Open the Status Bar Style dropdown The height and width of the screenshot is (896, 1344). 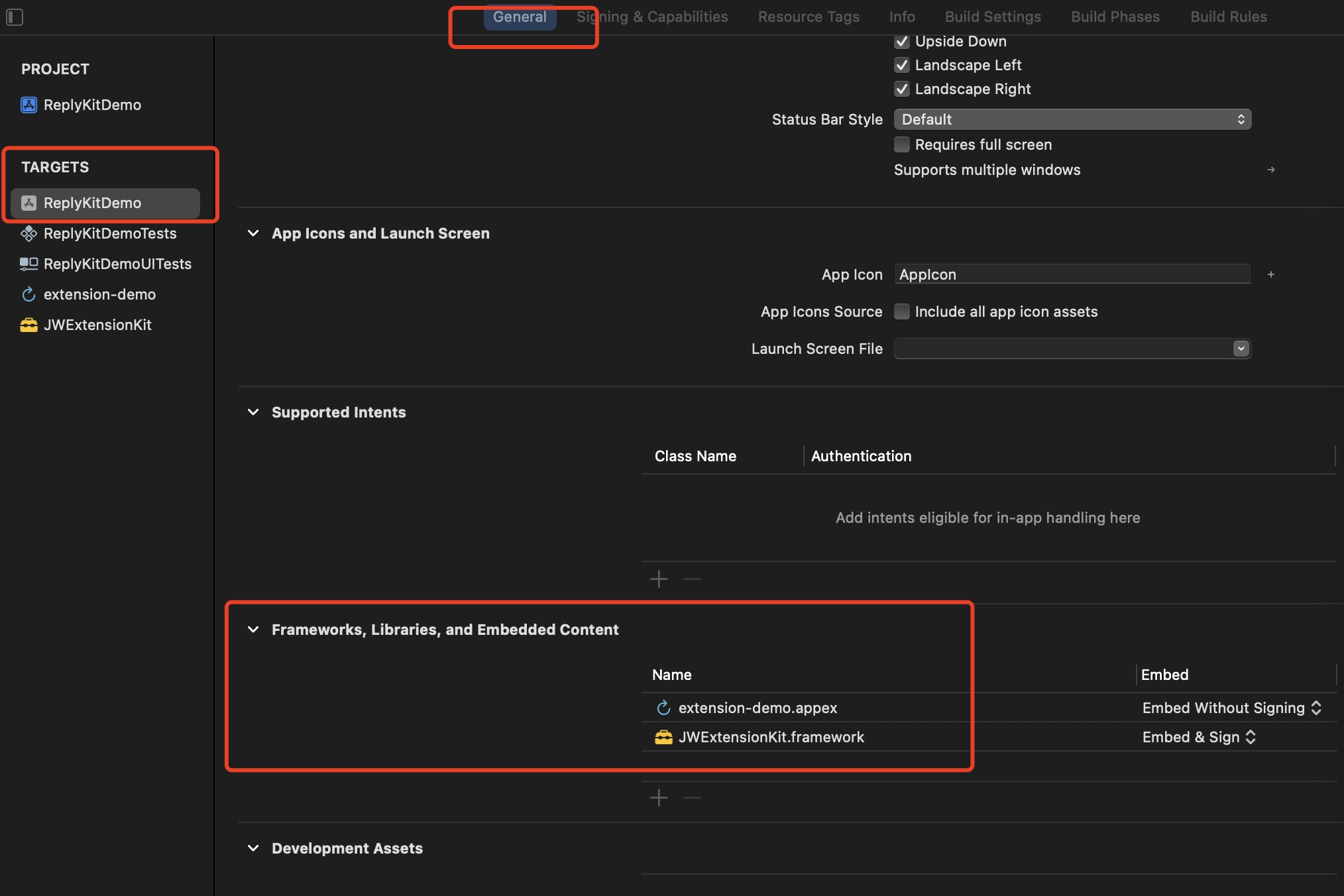(1072, 119)
